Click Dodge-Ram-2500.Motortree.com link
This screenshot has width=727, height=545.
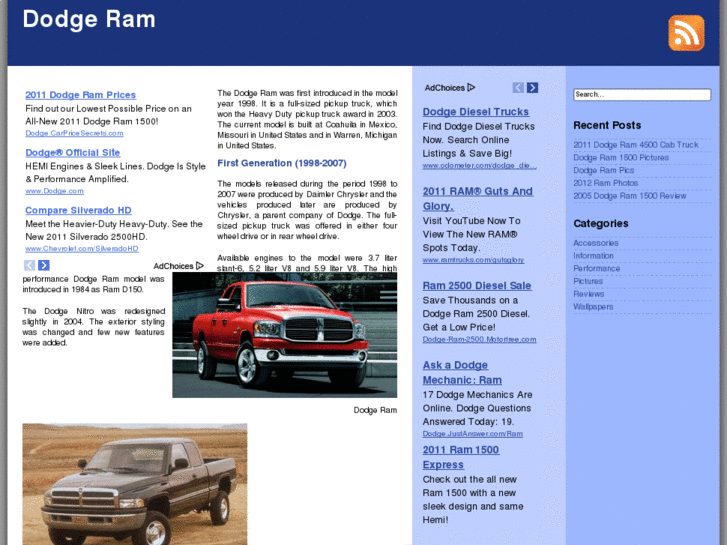tap(479, 340)
